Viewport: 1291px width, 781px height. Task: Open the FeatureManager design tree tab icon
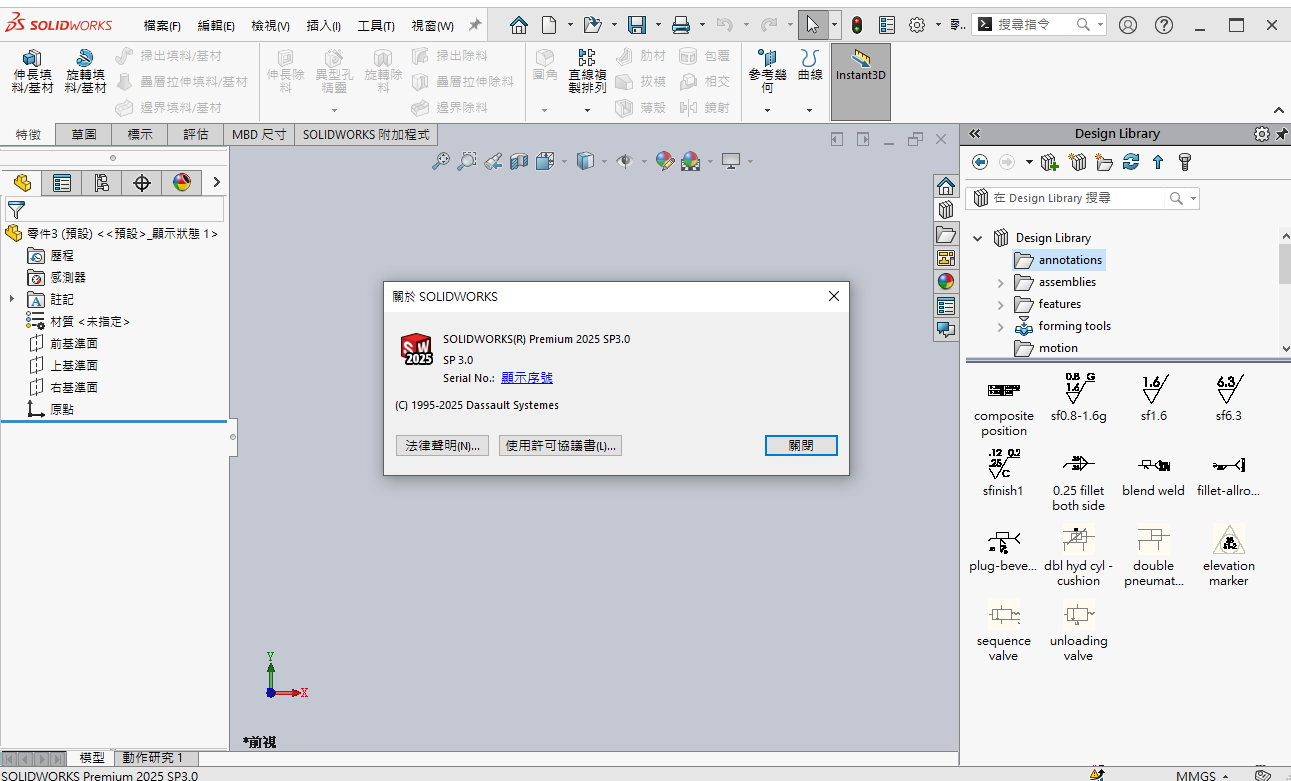point(22,182)
